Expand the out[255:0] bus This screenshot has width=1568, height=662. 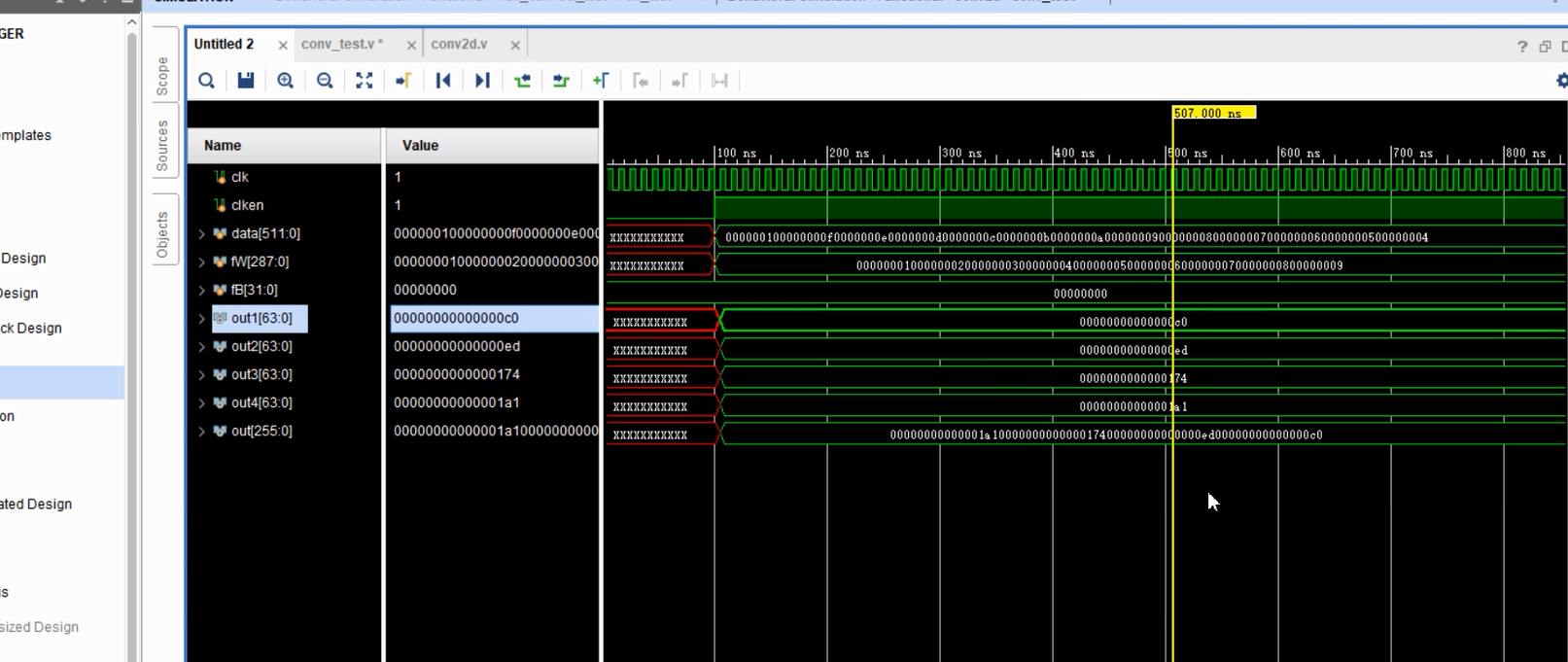[x=201, y=432]
